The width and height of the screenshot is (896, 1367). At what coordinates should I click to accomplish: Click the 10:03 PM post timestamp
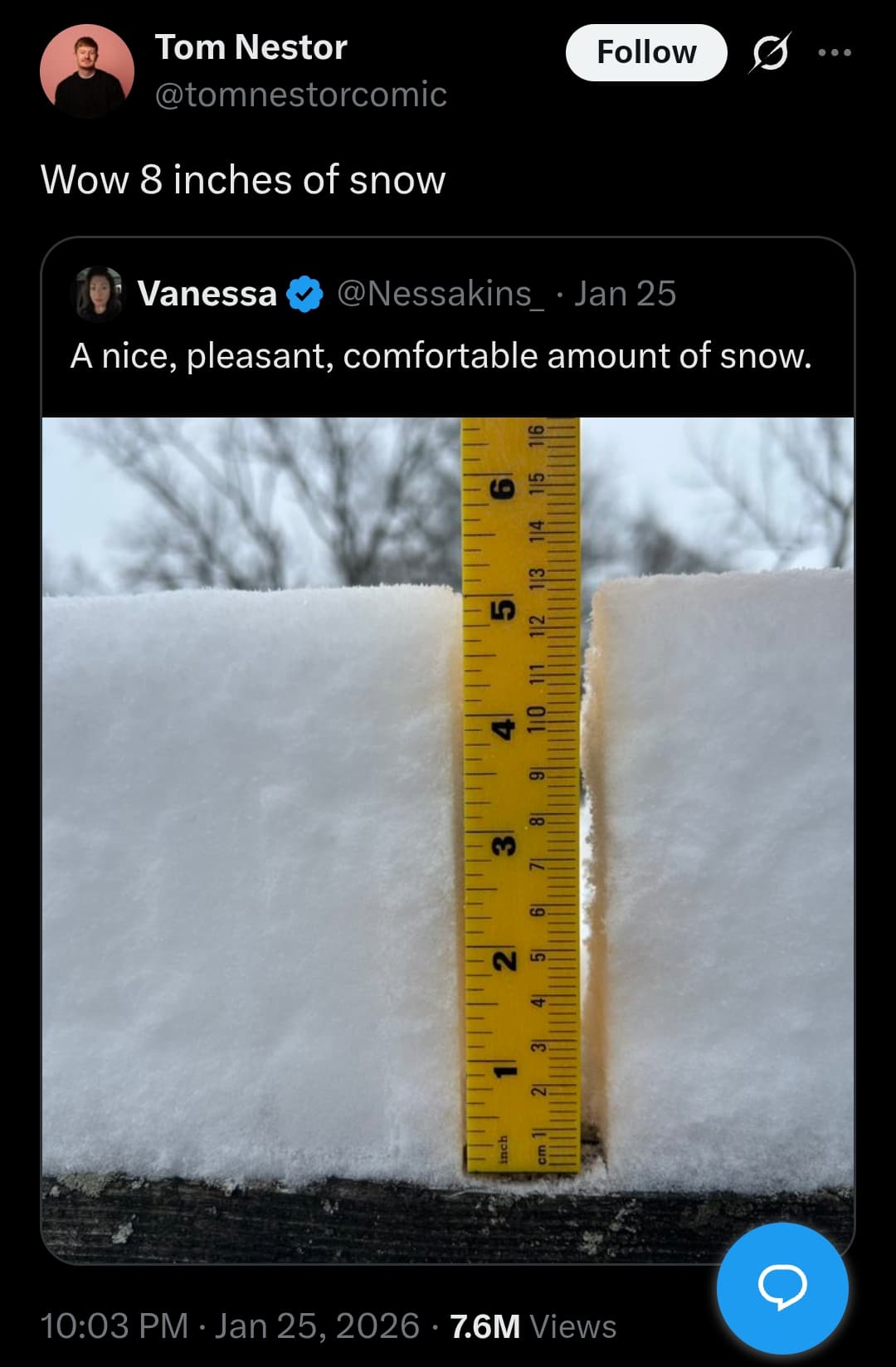coord(114,1326)
